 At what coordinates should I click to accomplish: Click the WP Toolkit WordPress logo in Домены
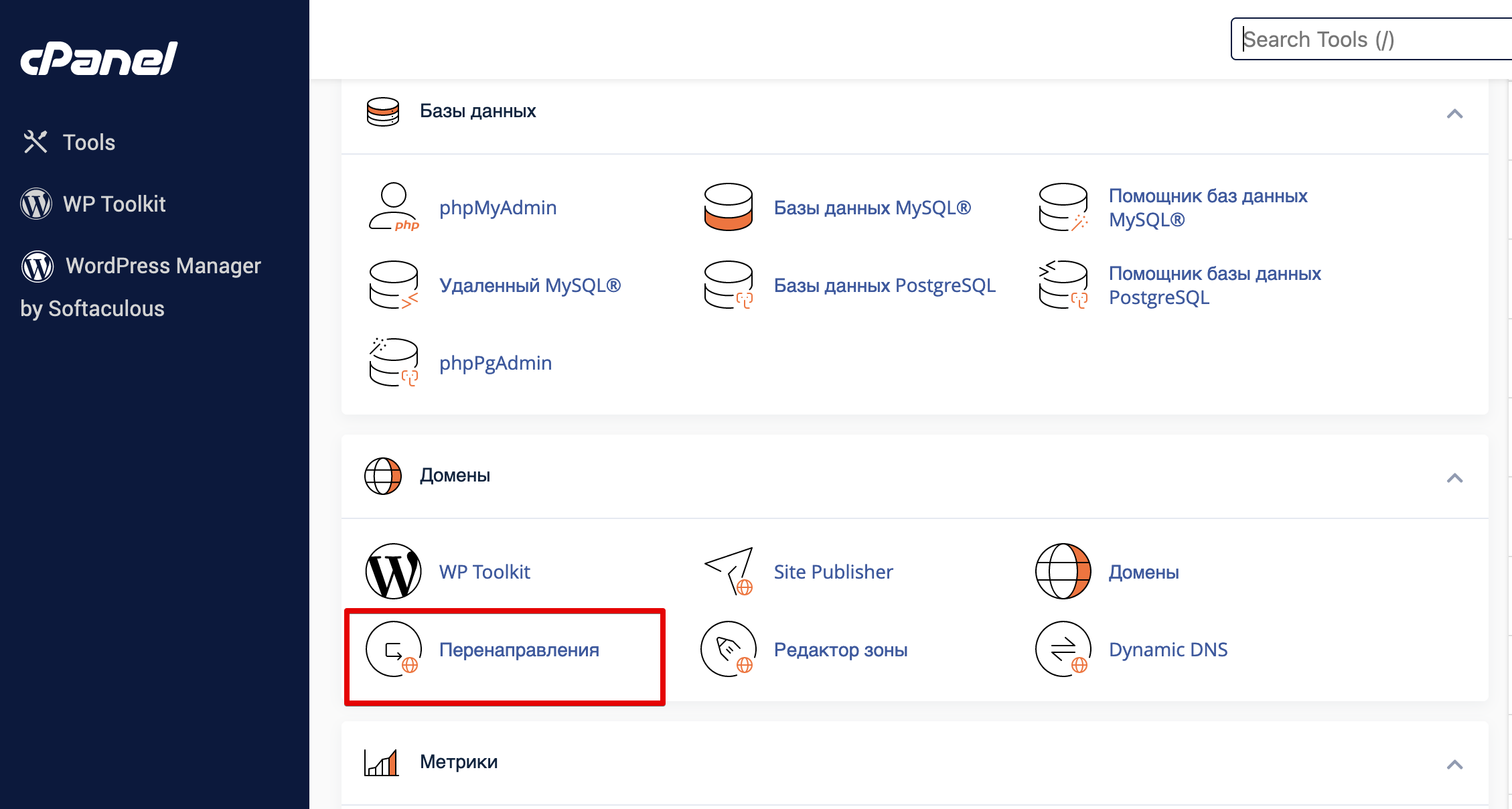point(394,571)
